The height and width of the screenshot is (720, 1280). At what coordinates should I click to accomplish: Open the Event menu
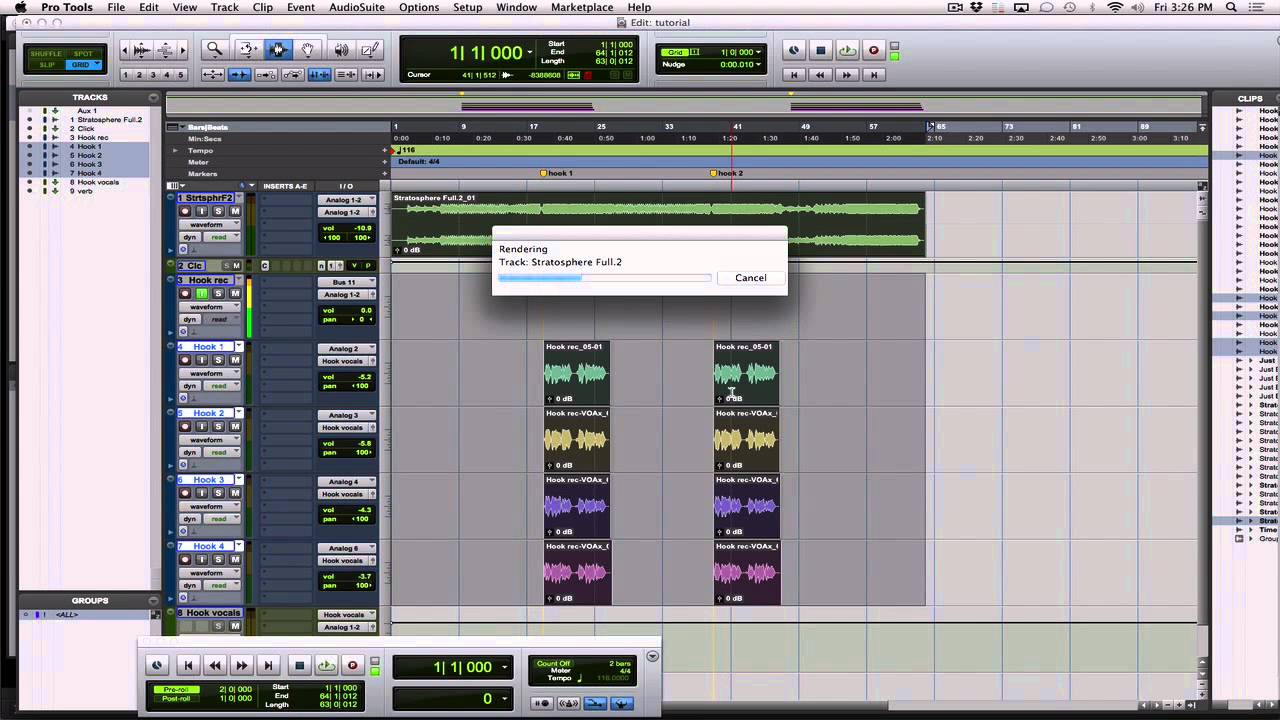(301, 7)
